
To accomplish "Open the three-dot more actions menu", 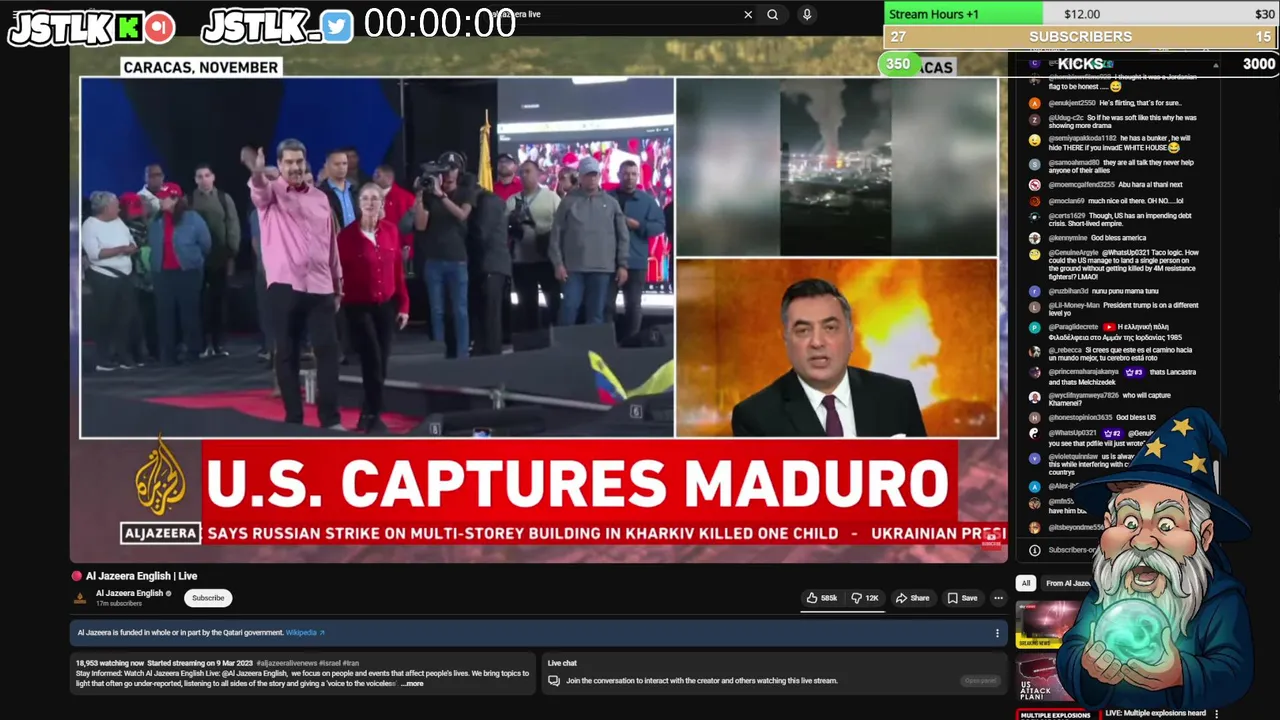I will pyautogui.click(x=998, y=598).
